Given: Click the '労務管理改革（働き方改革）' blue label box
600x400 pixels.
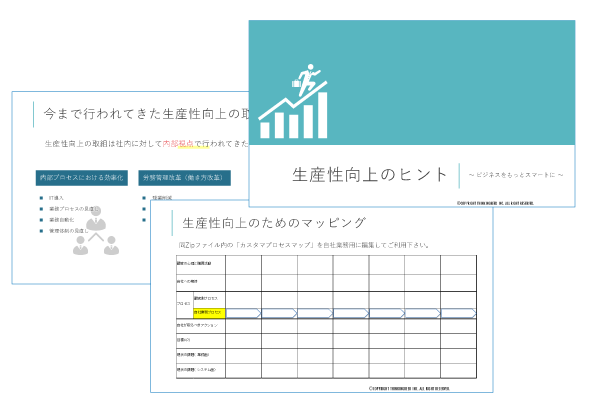Looking at the screenshot, I should point(184,178).
